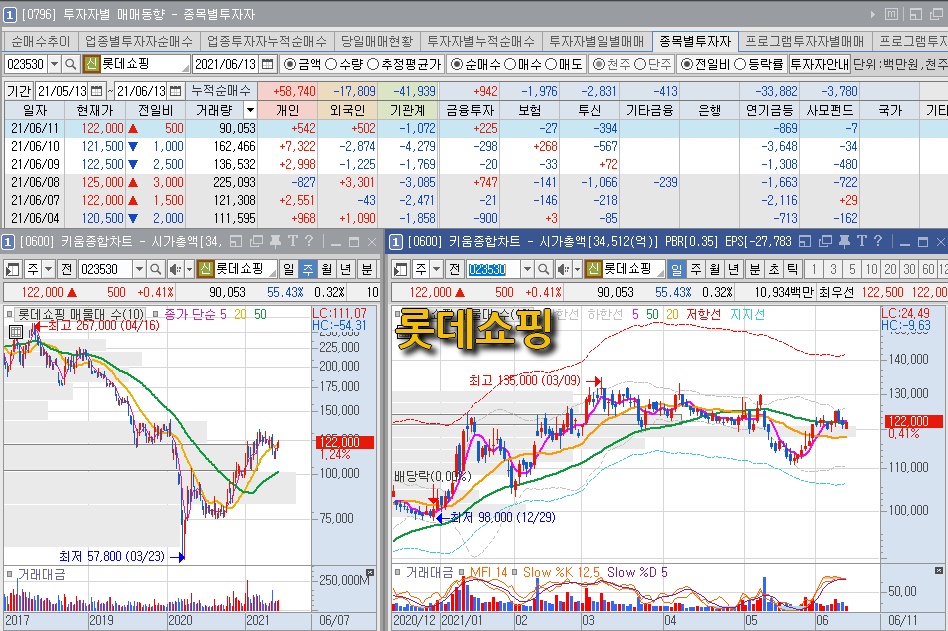
Task: Open stock code dropdown in right chart
Action: pos(527,269)
